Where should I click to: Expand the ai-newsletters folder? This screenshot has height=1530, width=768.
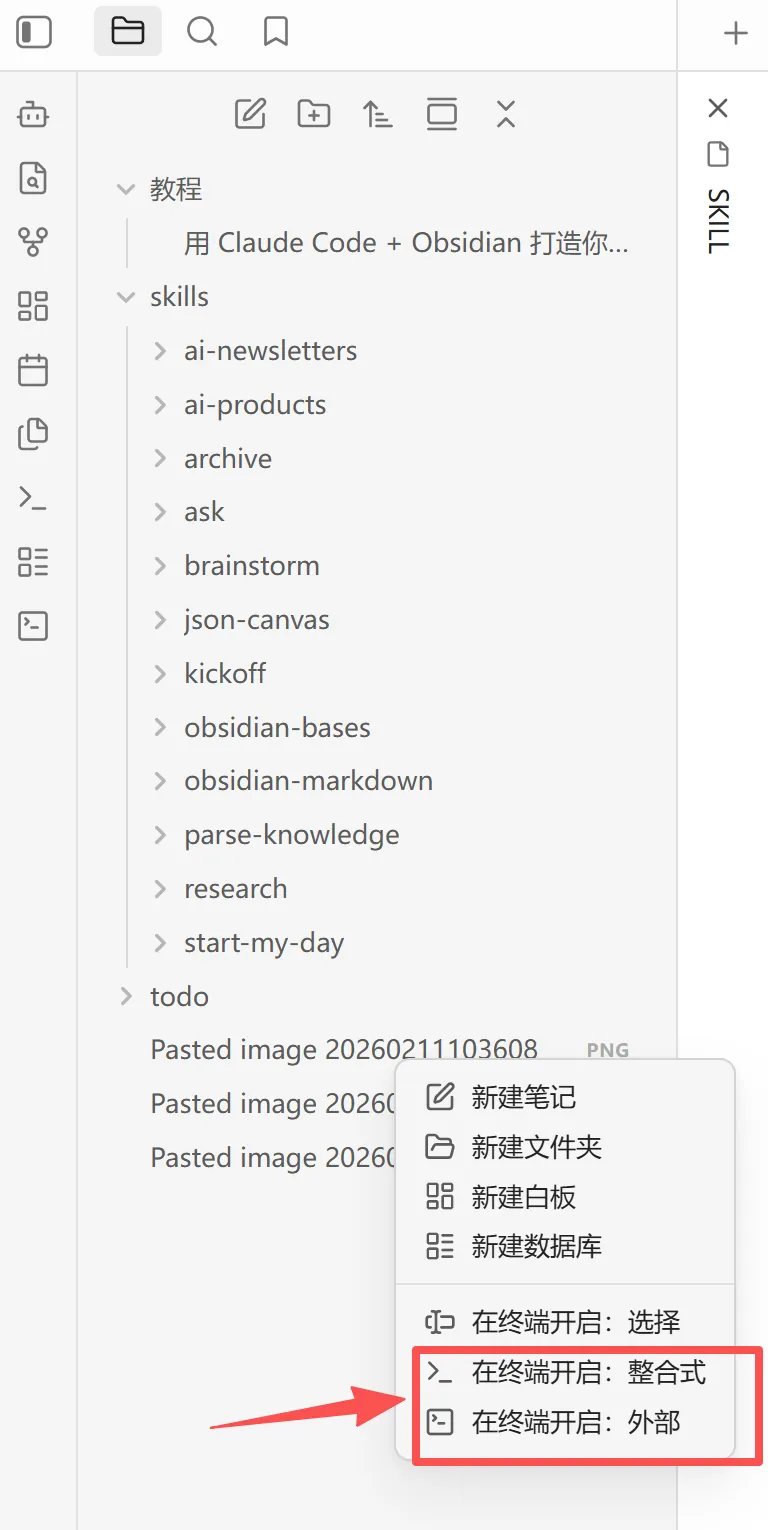point(160,351)
